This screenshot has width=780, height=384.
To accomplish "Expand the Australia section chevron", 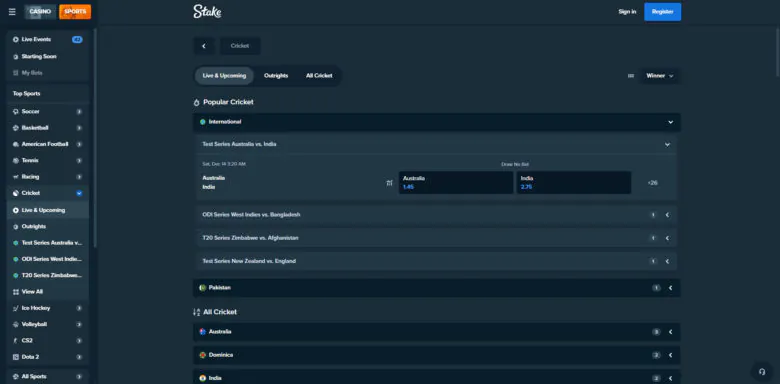I will tap(671, 332).
